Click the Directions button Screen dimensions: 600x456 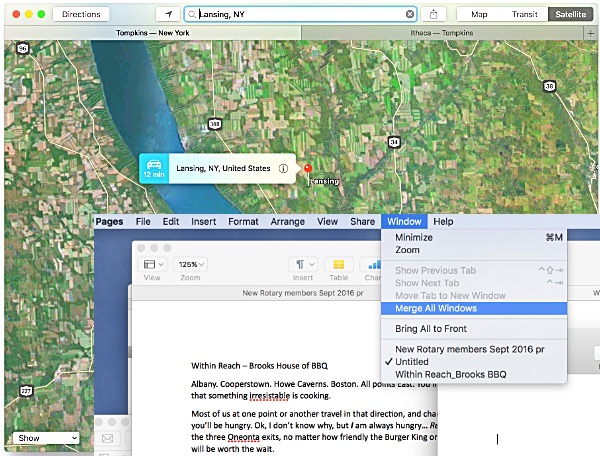(81, 14)
